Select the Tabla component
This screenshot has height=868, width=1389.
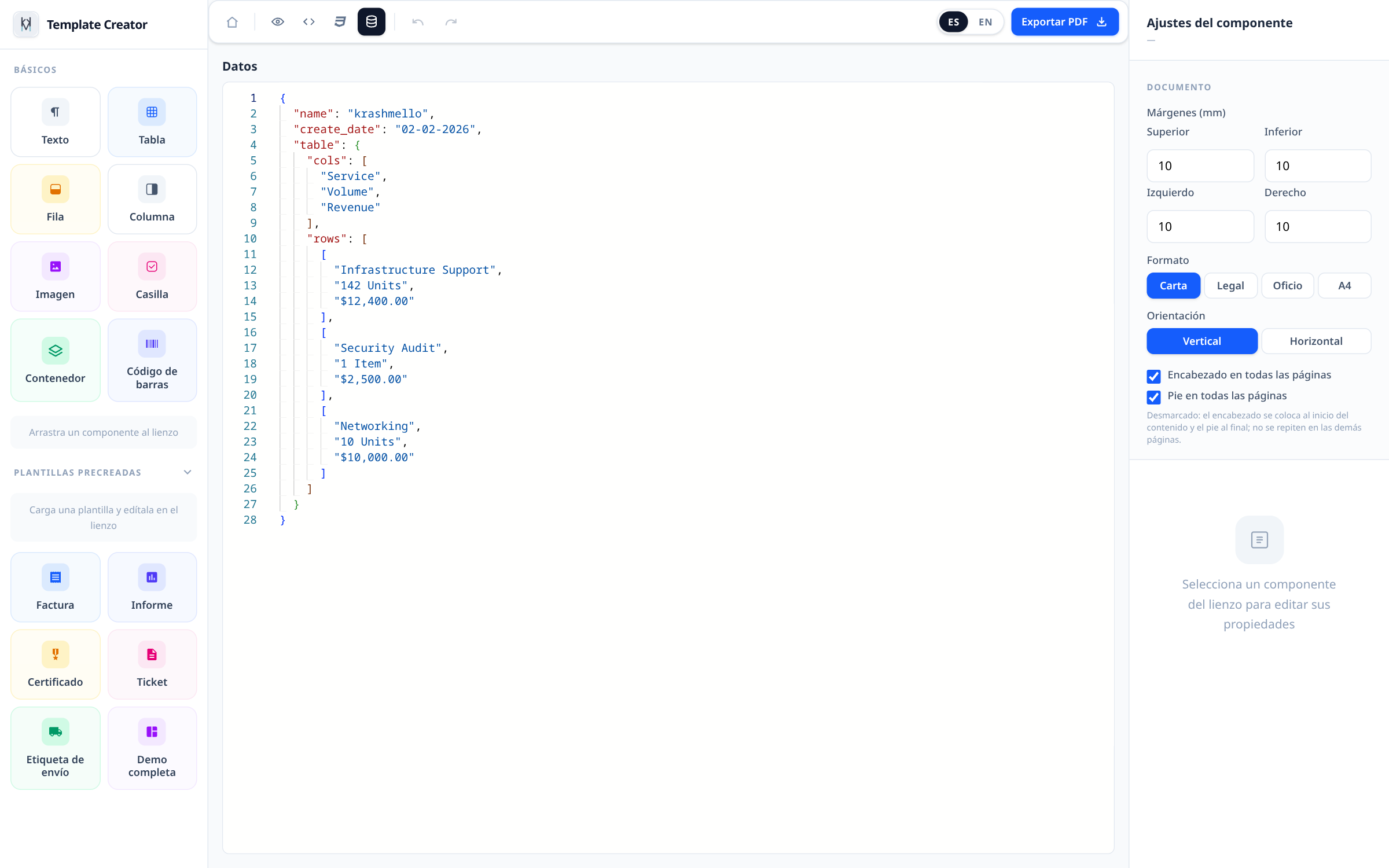[152, 122]
